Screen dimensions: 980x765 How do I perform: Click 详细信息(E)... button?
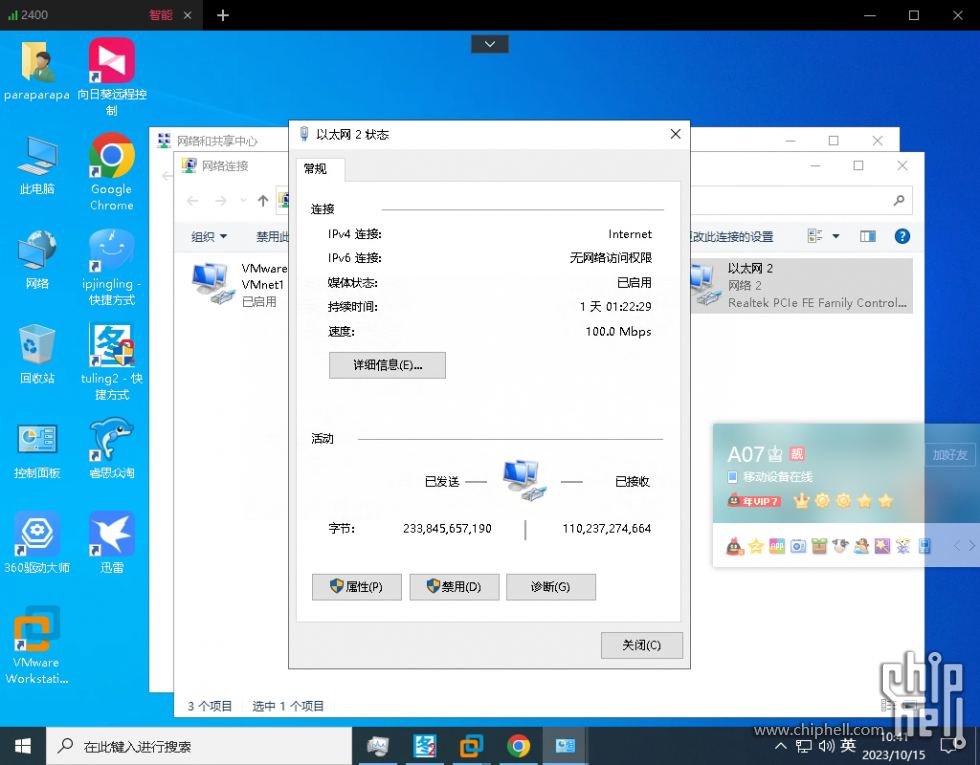(x=388, y=365)
